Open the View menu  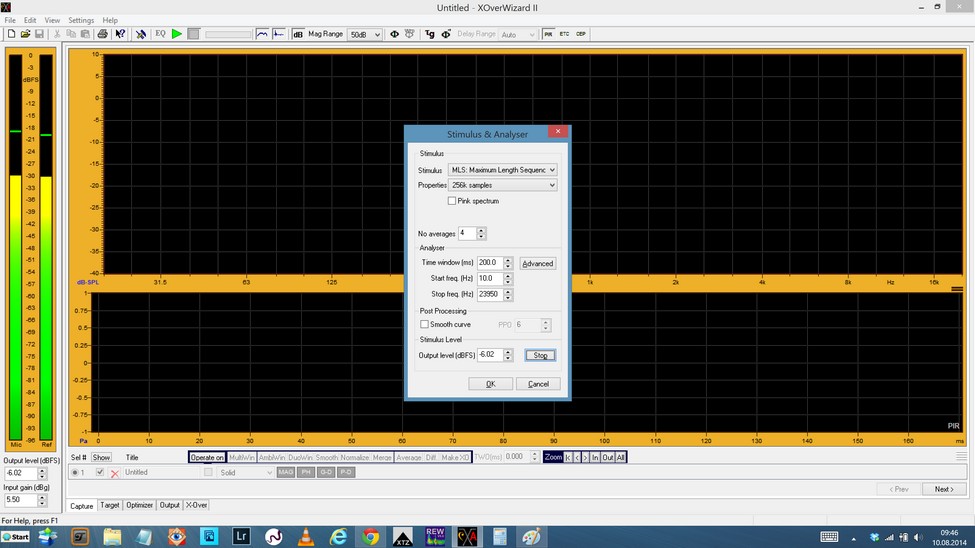tap(52, 20)
